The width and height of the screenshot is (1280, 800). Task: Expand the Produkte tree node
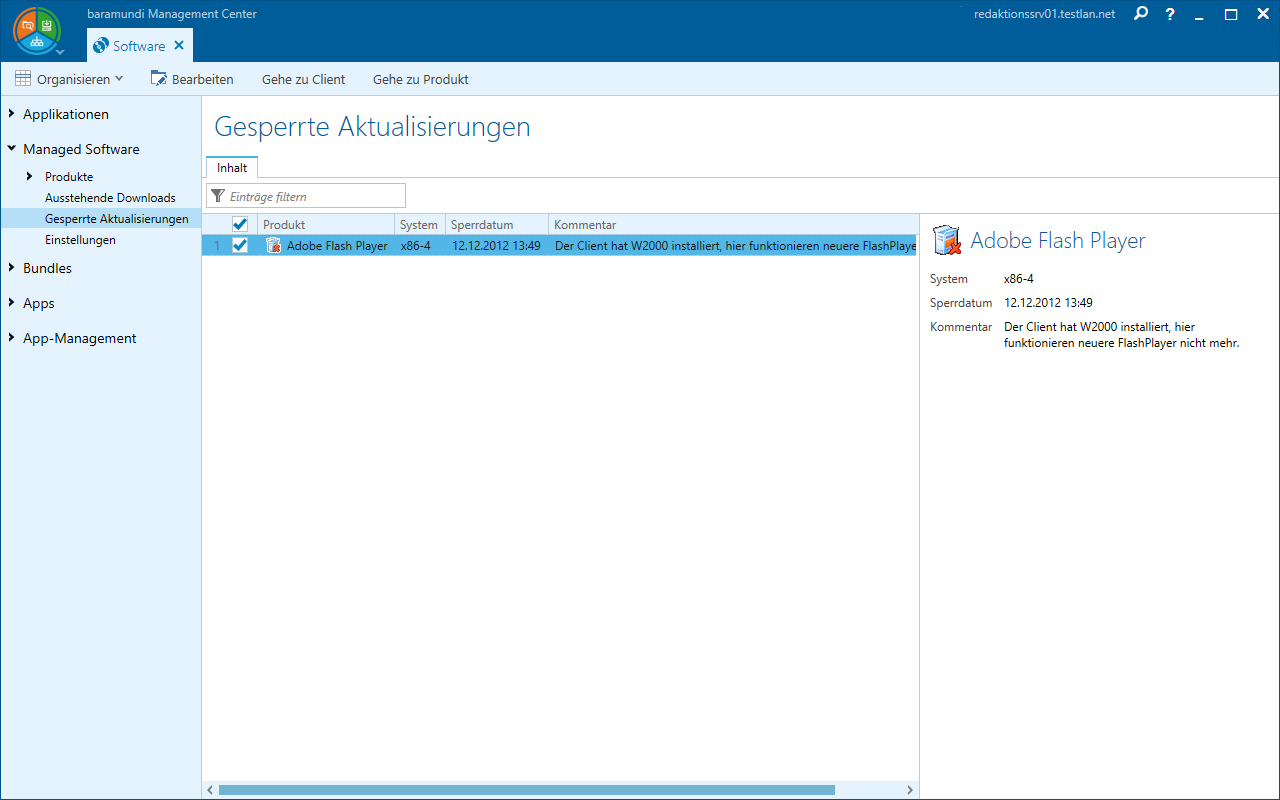pos(30,176)
